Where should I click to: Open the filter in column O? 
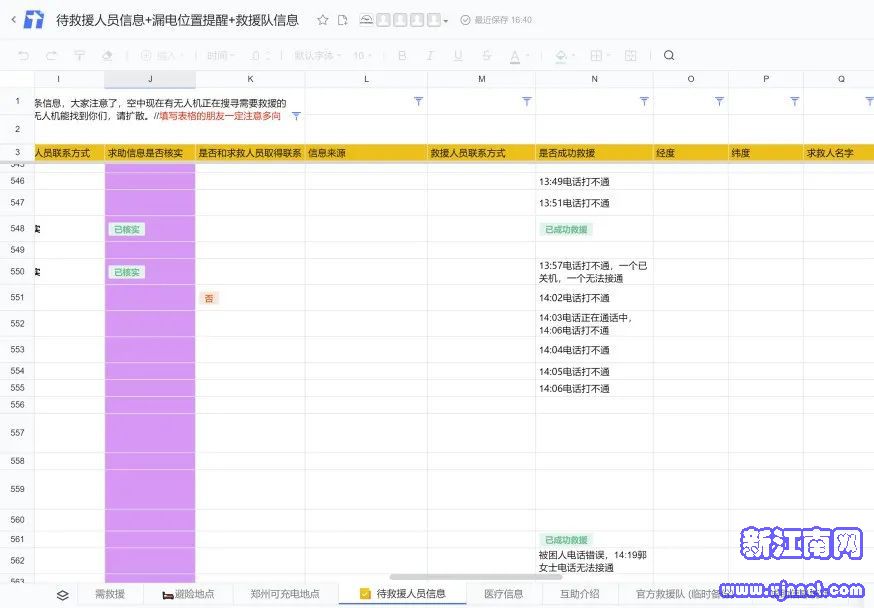coord(720,101)
